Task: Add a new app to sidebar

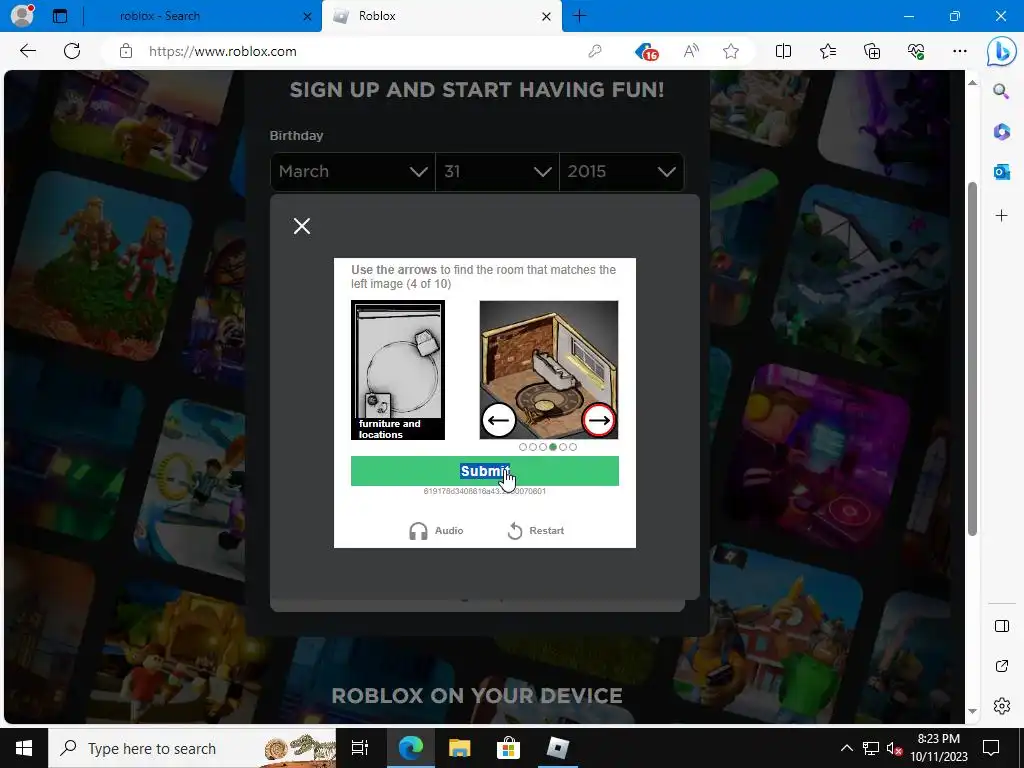Action: [x=1001, y=216]
